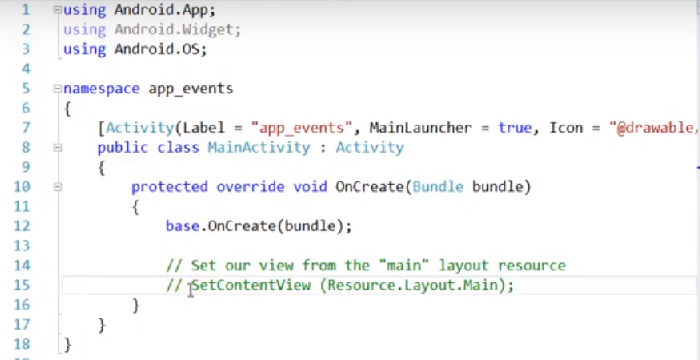
Task: Collapse the app_events namespace block
Action: click(57, 89)
